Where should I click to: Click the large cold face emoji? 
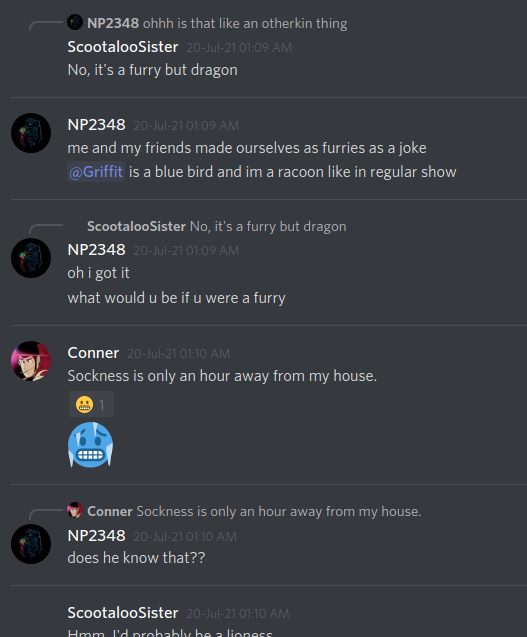click(90, 445)
